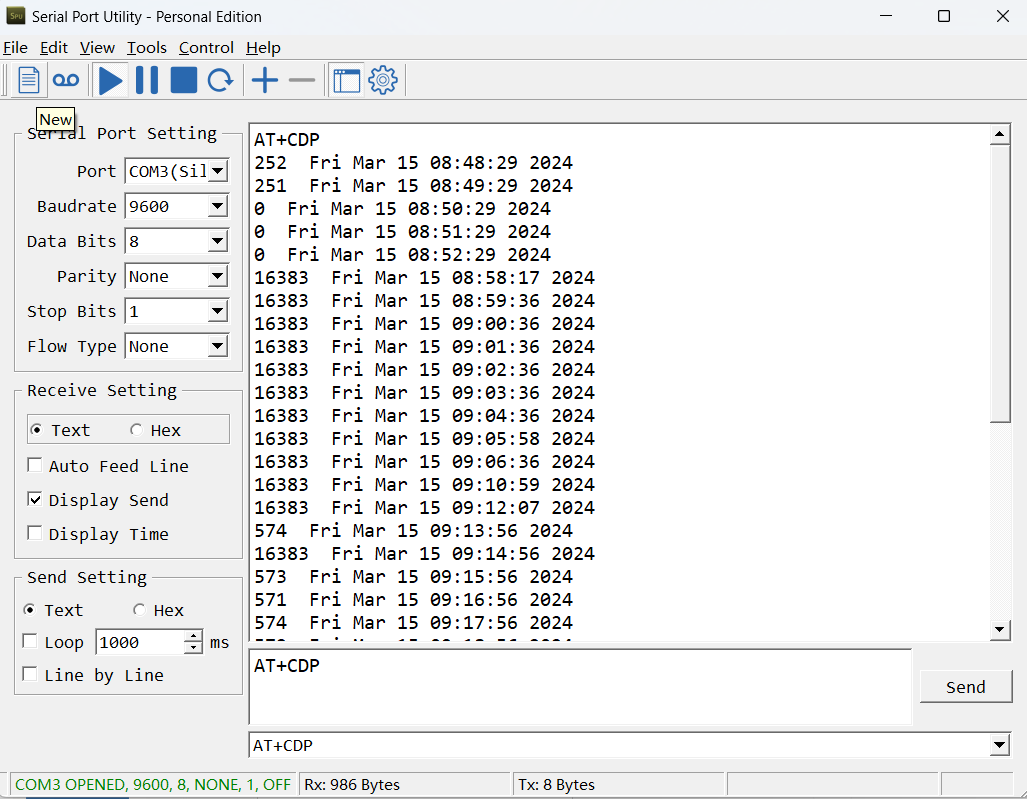The height and width of the screenshot is (799, 1027).
Task: Maximize the Serial Port Utility window
Action: coord(944,16)
